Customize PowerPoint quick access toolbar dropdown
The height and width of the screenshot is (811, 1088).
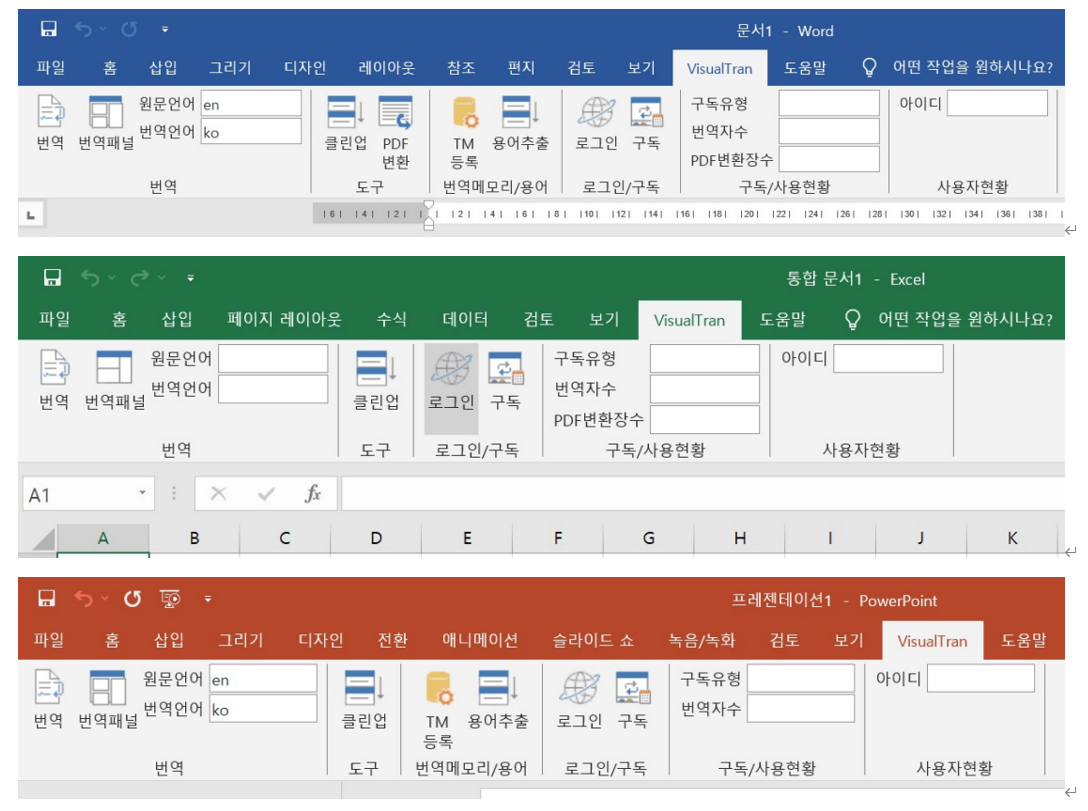207,599
